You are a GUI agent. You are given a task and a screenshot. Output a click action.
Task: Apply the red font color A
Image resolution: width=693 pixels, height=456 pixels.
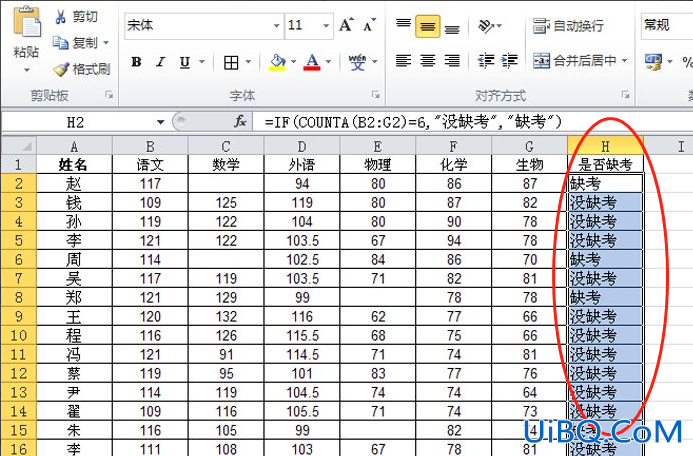point(312,62)
